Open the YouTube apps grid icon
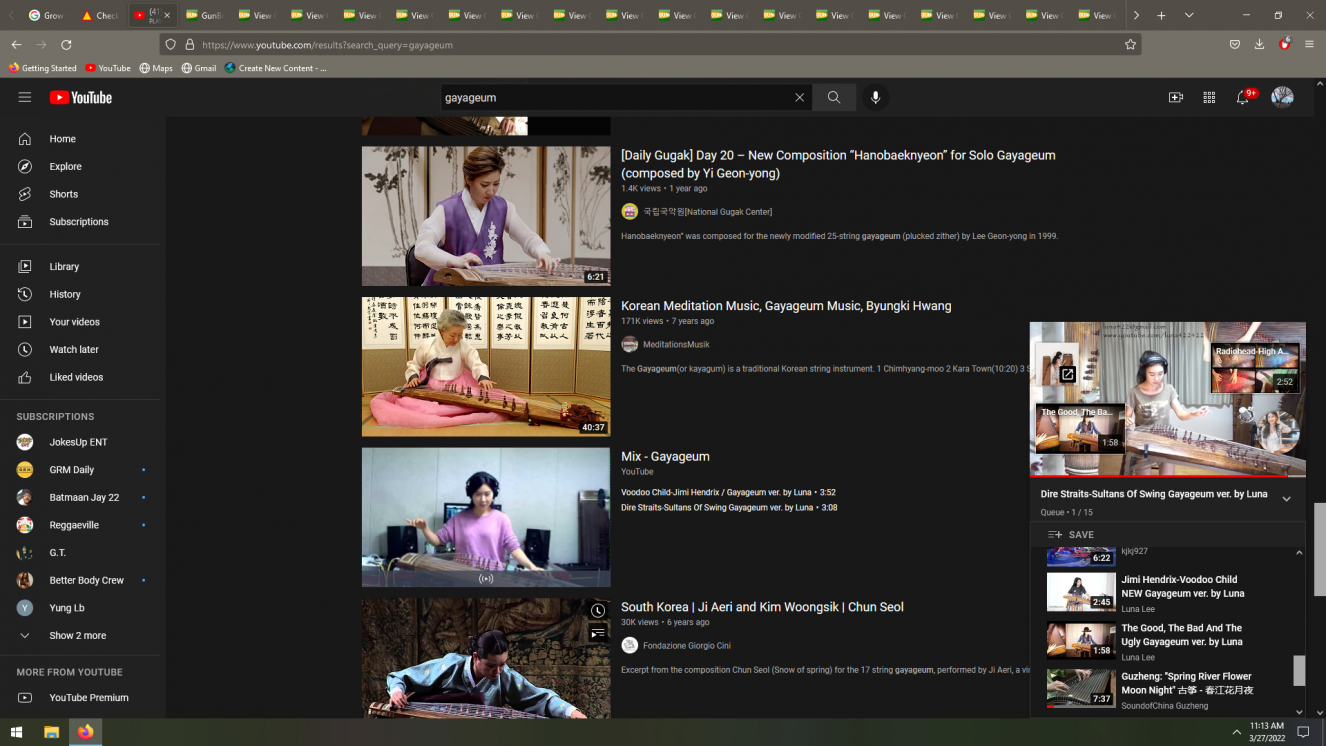This screenshot has width=1326, height=746. point(1209,97)
